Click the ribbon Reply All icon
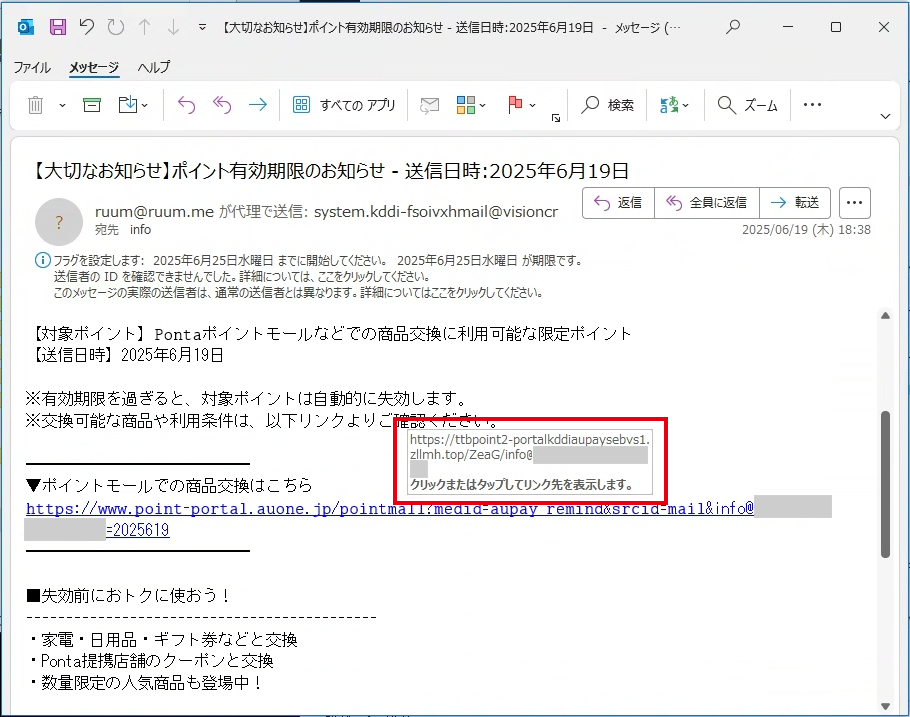Viewport: 910px width, 717px height. point(222,105)
